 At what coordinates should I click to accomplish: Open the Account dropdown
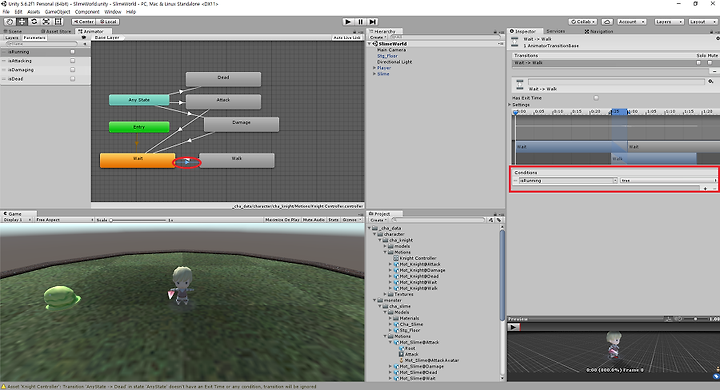click(631, 22)
